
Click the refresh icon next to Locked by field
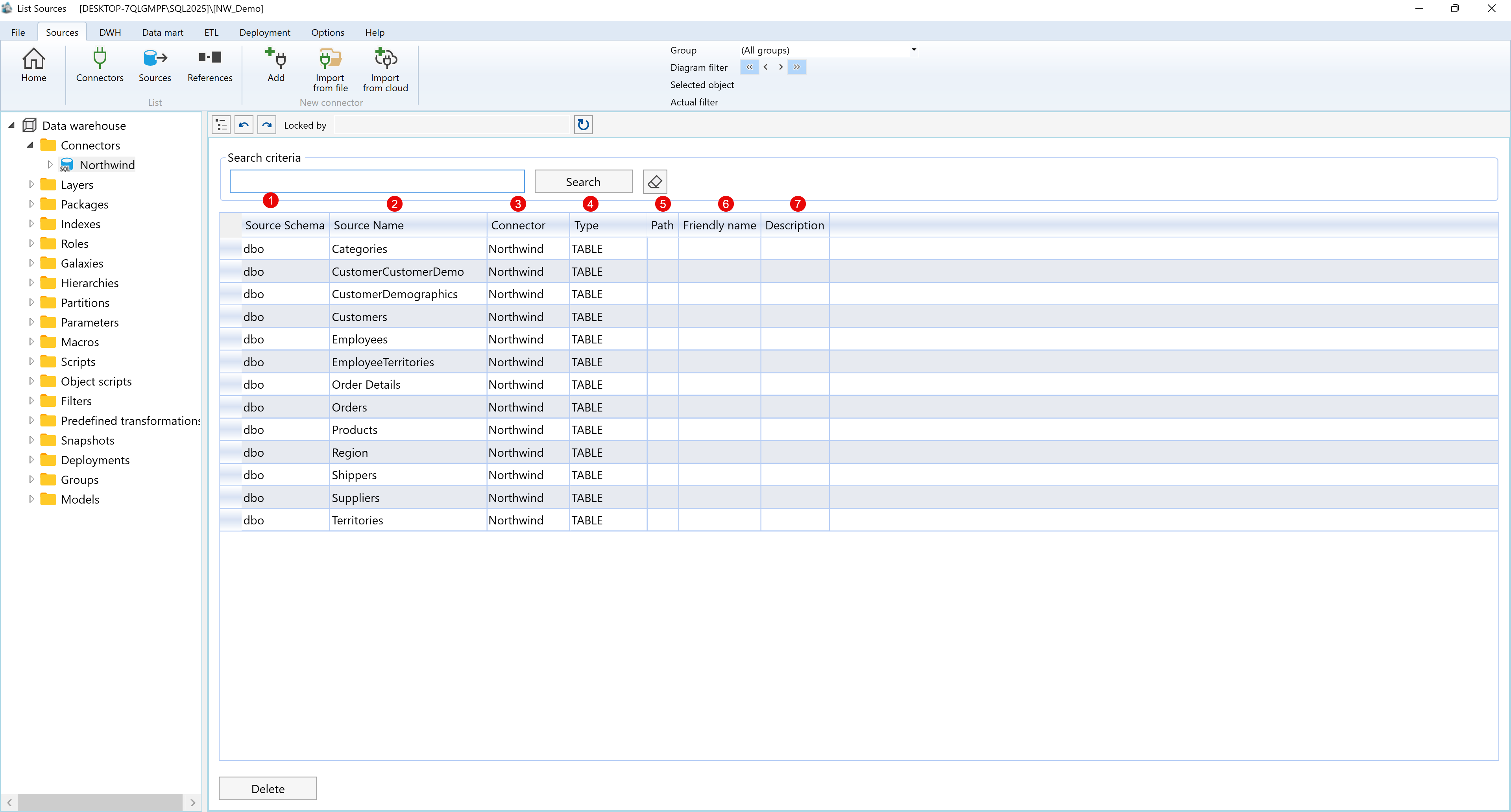[582, 124]
